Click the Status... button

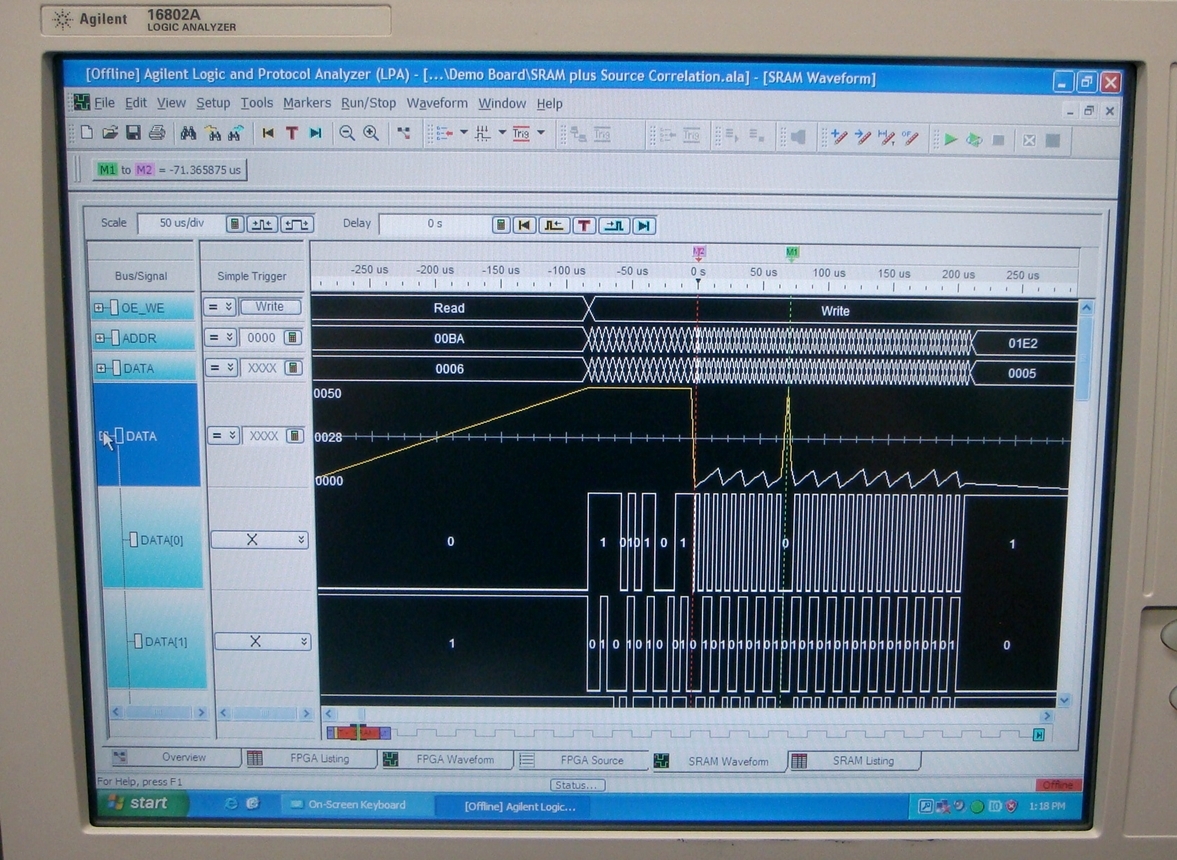pyautogui.click(x=578, y=785)
